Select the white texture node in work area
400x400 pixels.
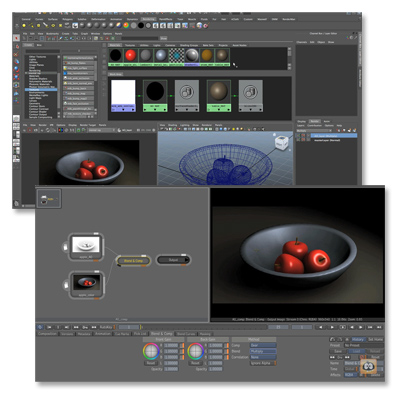pyautogui.click(x=123, y=96)
